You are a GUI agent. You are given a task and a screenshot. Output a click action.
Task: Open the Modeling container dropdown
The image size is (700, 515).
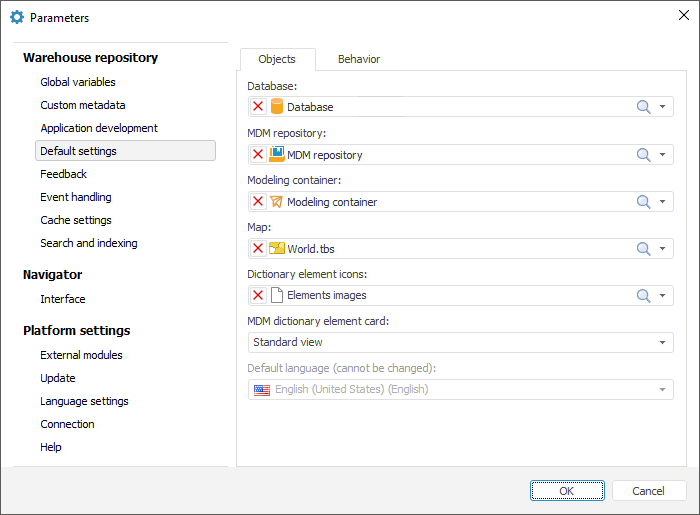662,202
